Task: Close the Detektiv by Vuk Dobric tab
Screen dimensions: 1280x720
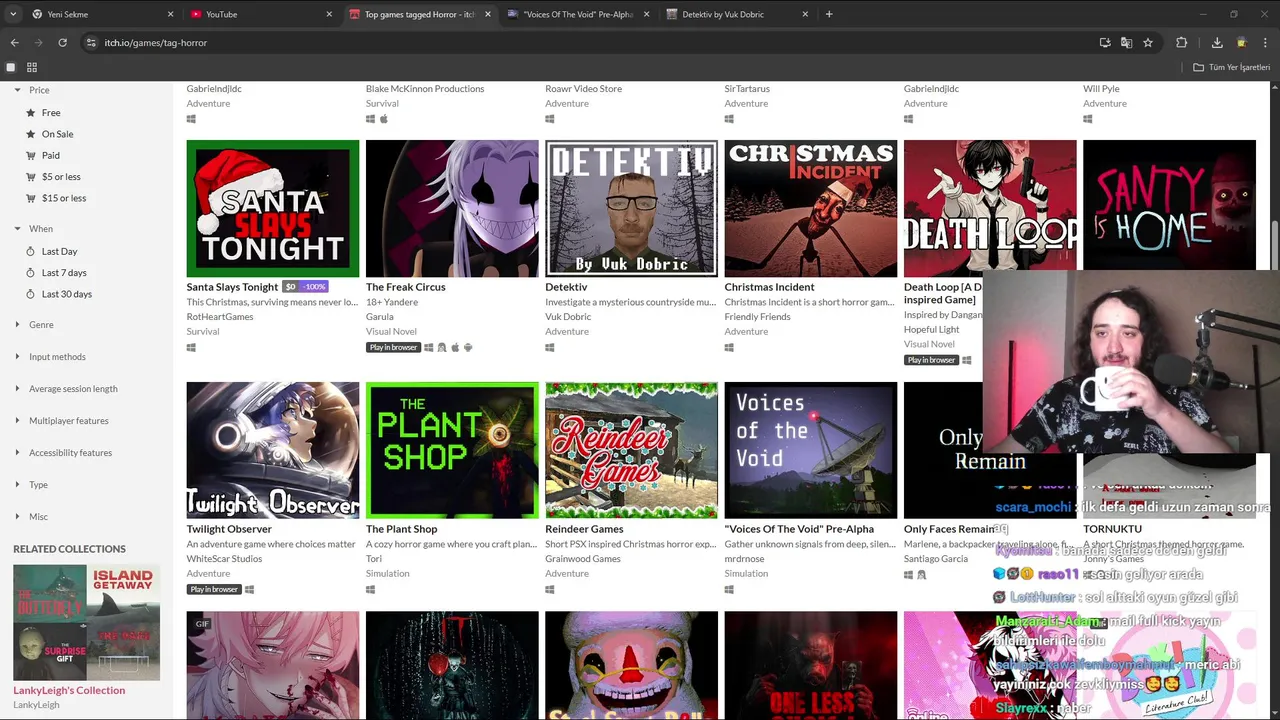Action: (805, 14)
